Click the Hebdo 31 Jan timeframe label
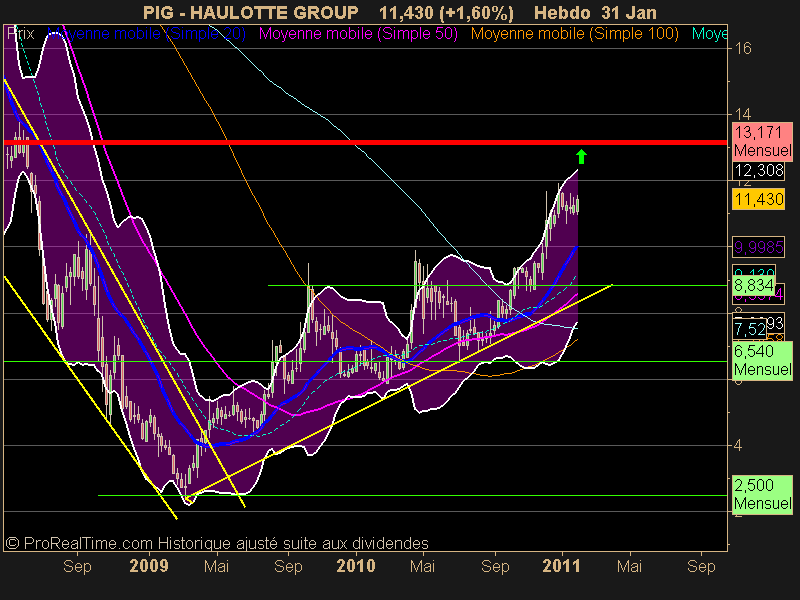Viewport: 800px width, 600px height. tap(595, 12)
